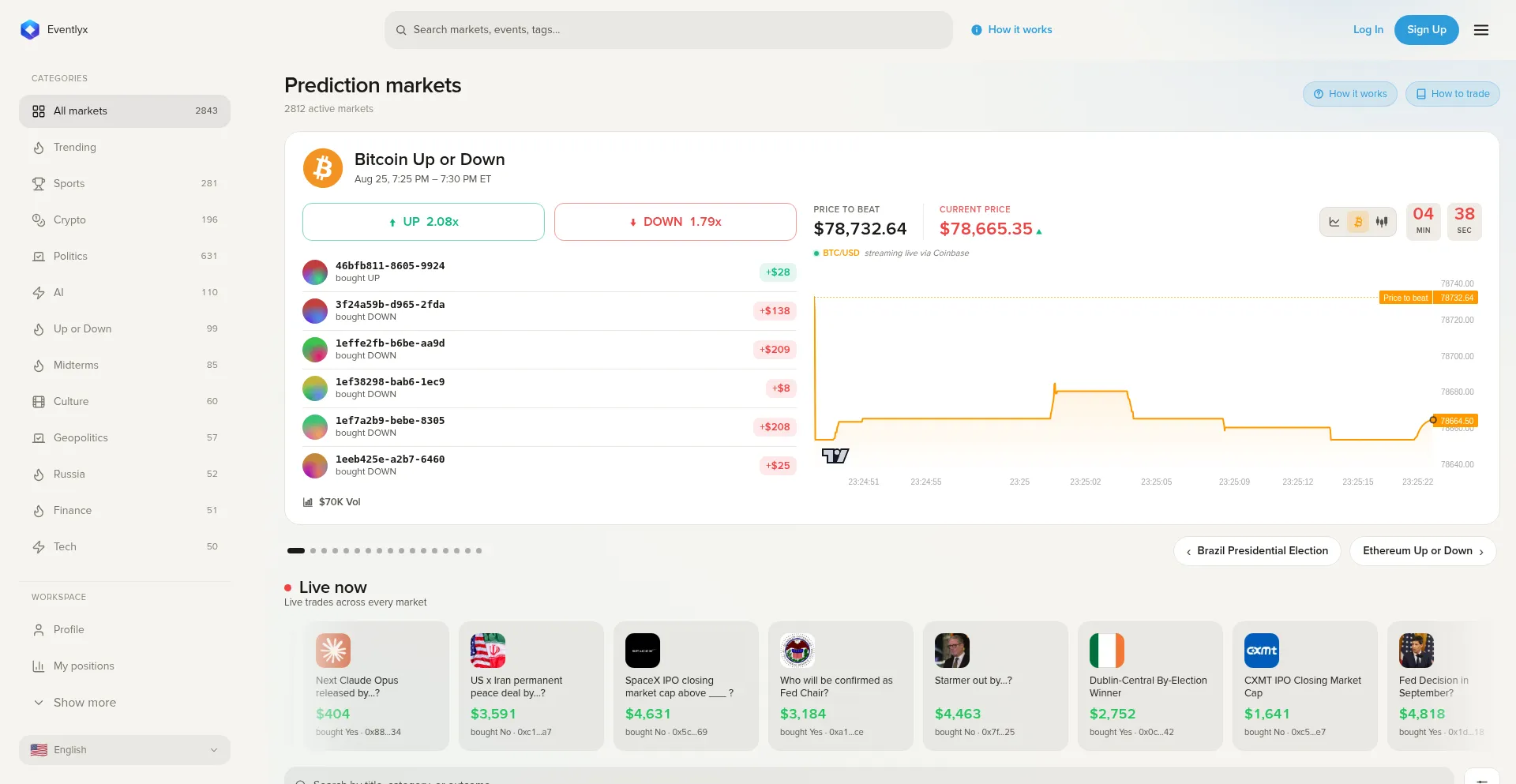
Task: Click the Bitcoin Up or Down title
Action: point(430,159)
